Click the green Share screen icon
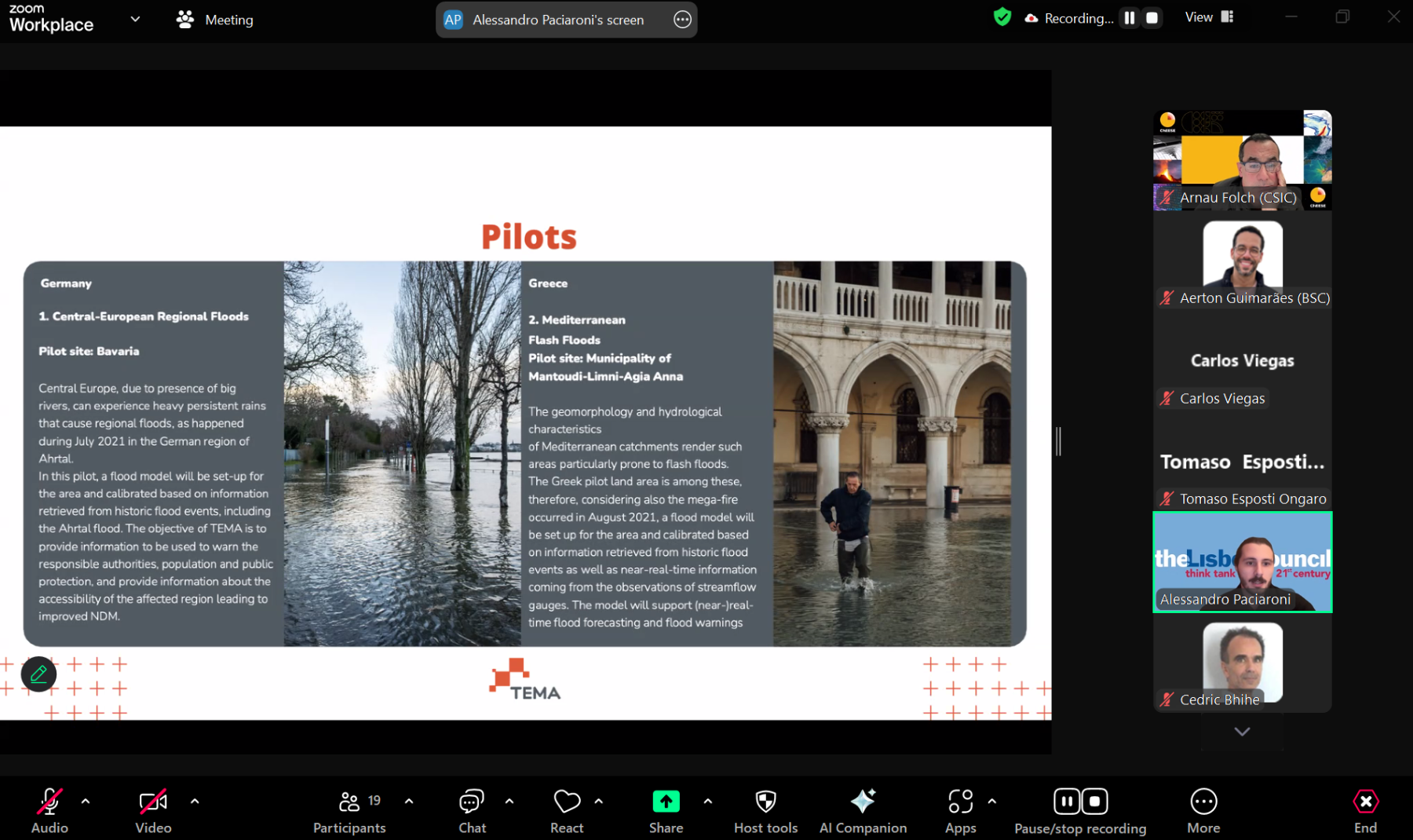 point(666,802)
